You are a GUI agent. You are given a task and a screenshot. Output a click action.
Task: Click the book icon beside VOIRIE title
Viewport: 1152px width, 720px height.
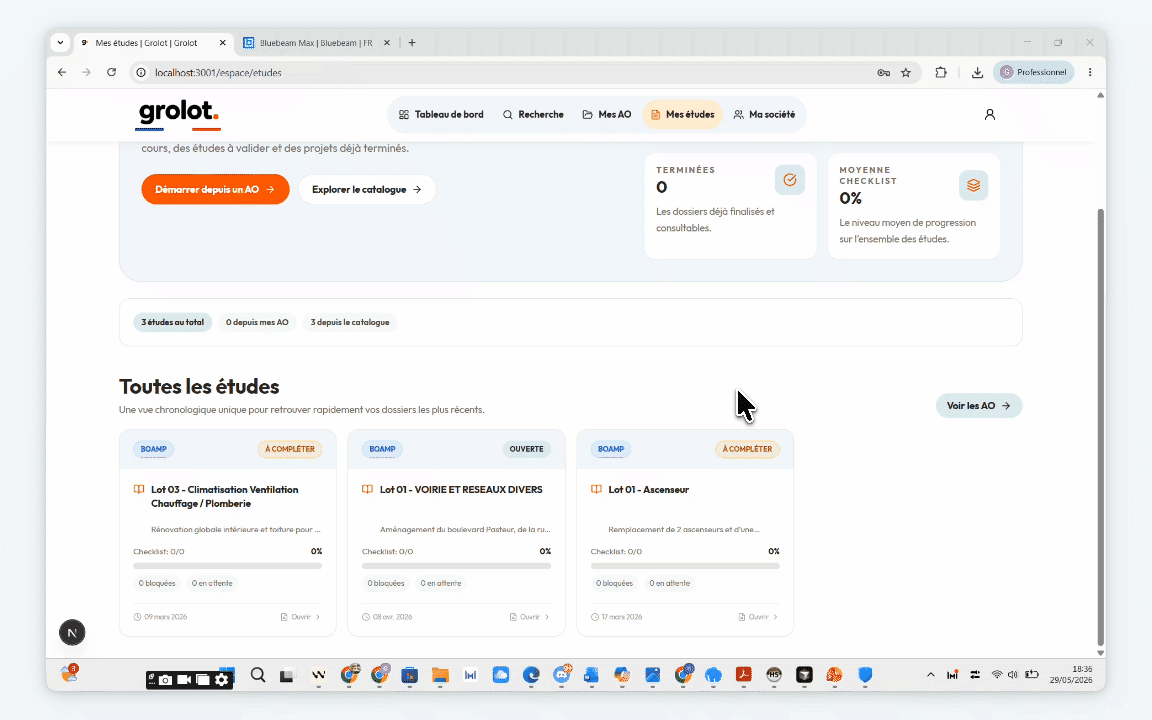tap(367, 489)
